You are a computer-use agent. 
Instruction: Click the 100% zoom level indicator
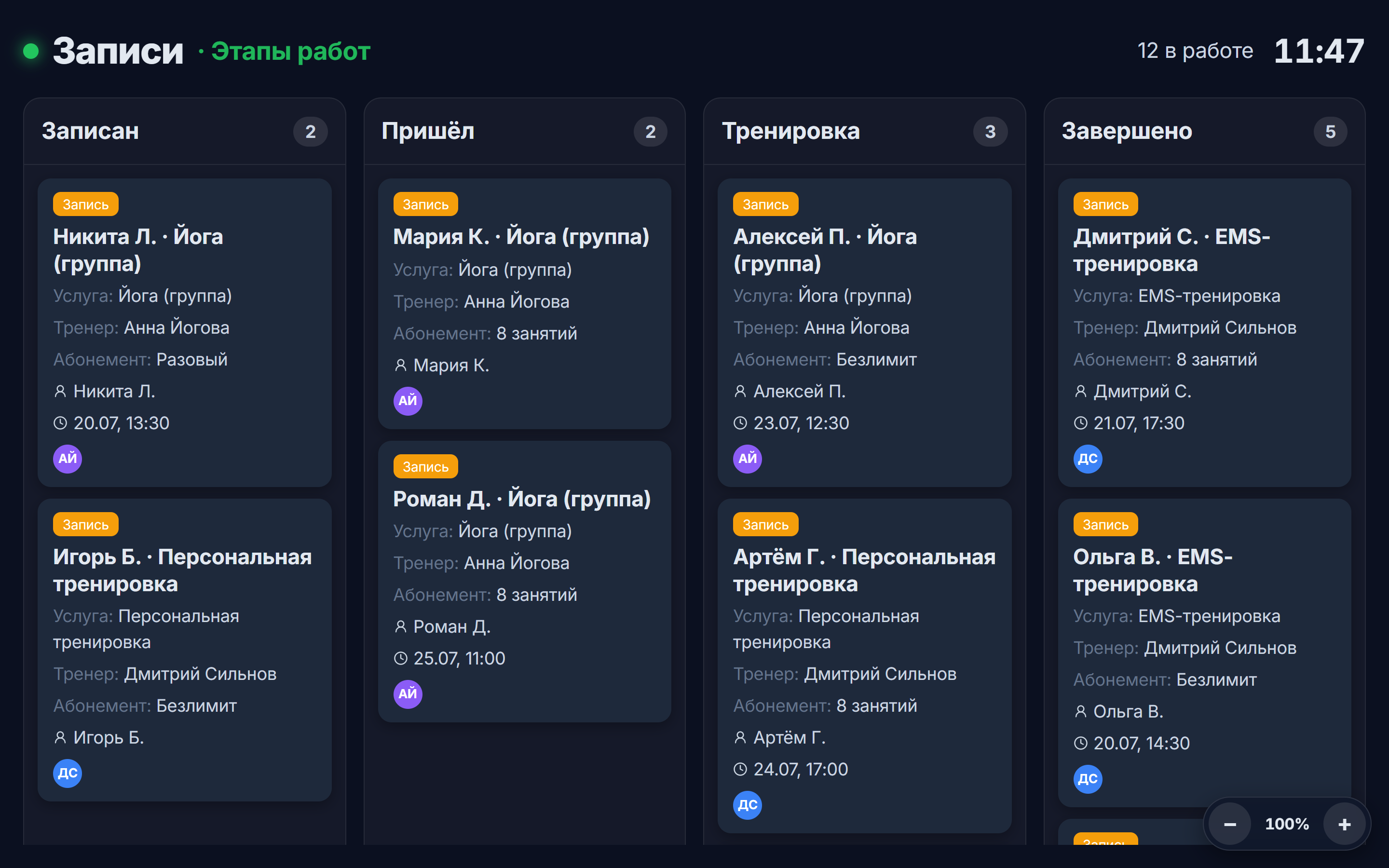(1287, 825)
